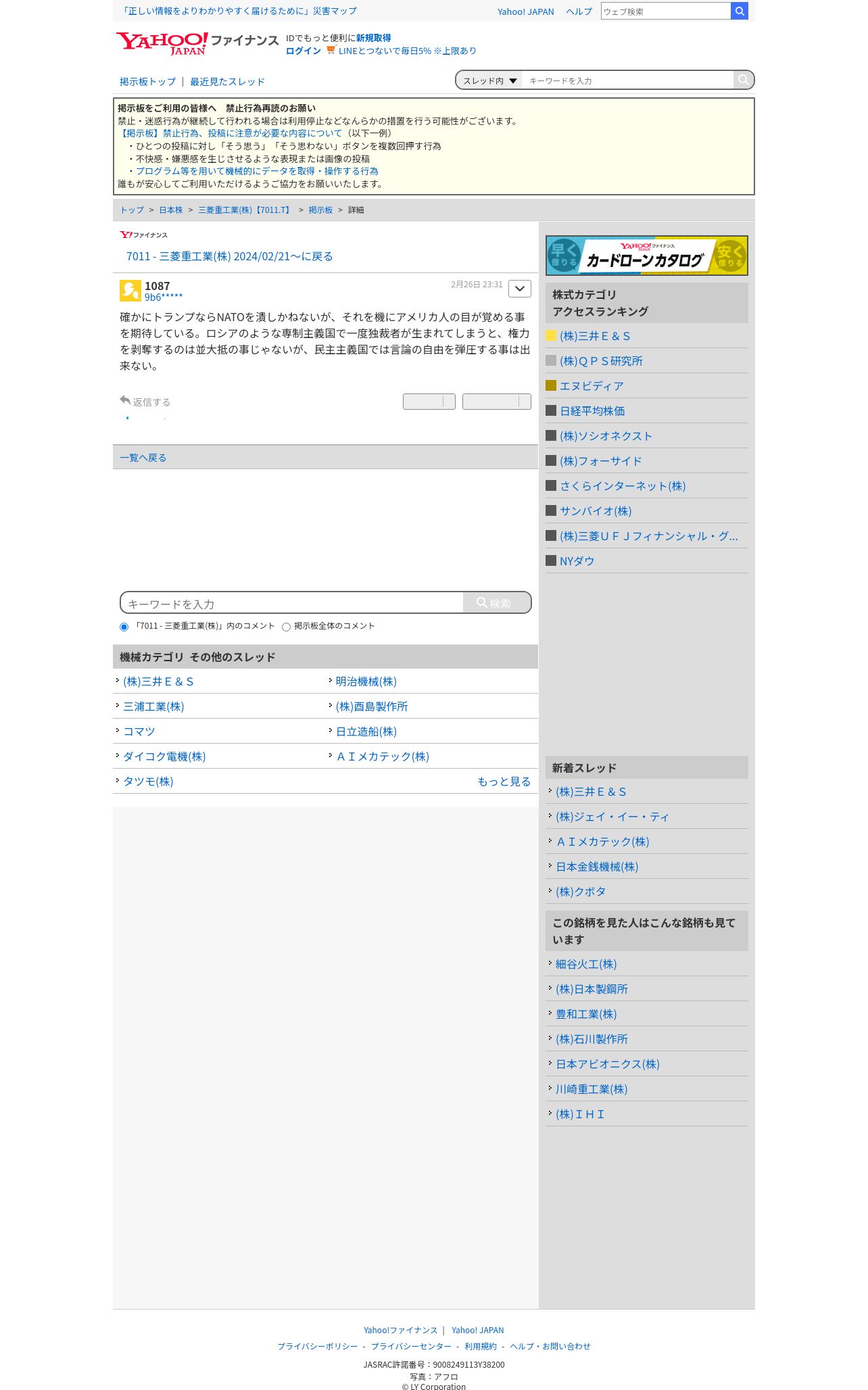Click the Yahoo! JAPAN Finance logo
868x1390 pixels.
pyautogui.click(x=197, y=43)
